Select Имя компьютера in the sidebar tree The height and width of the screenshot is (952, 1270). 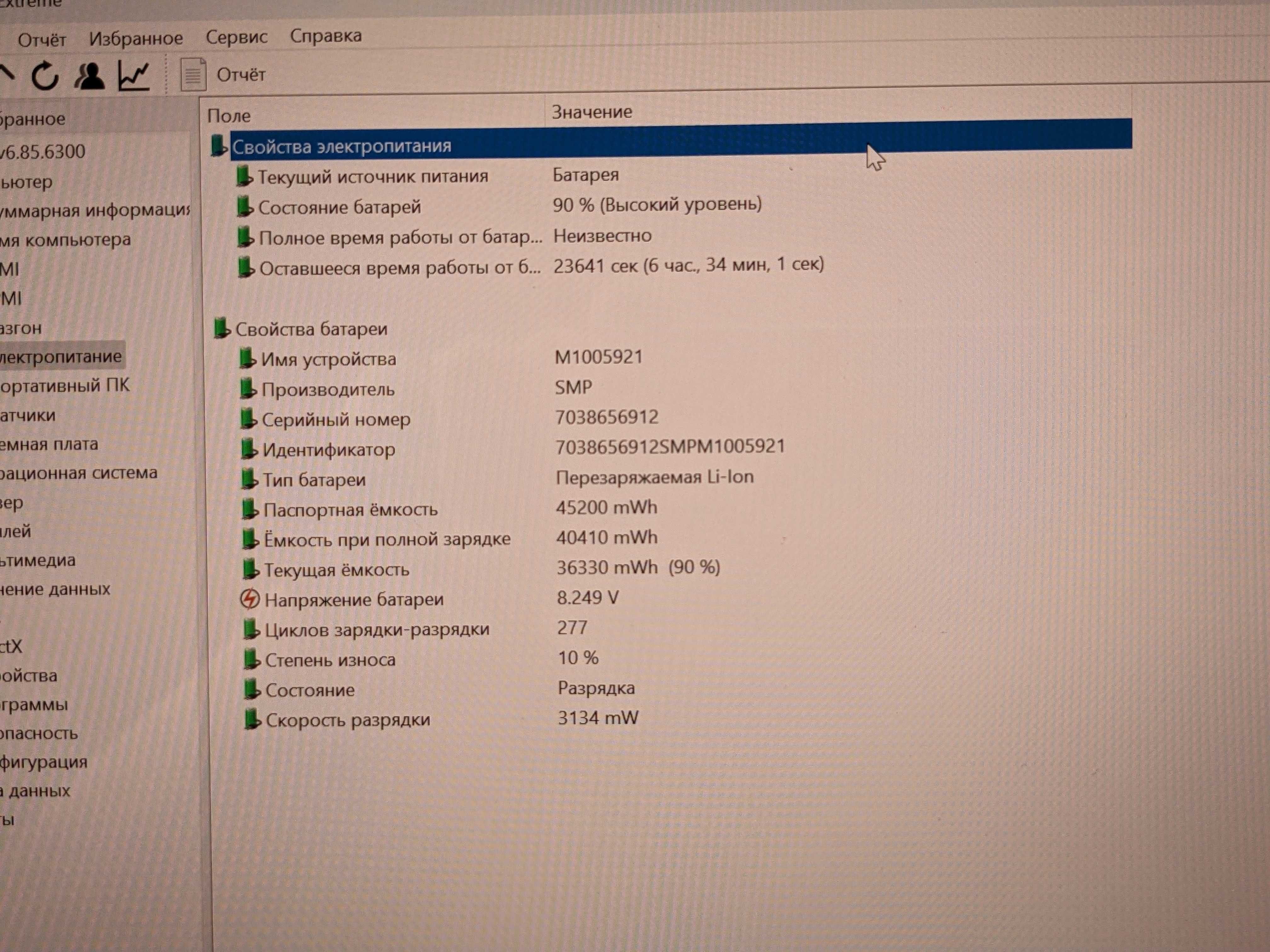[x=66, y=240]
